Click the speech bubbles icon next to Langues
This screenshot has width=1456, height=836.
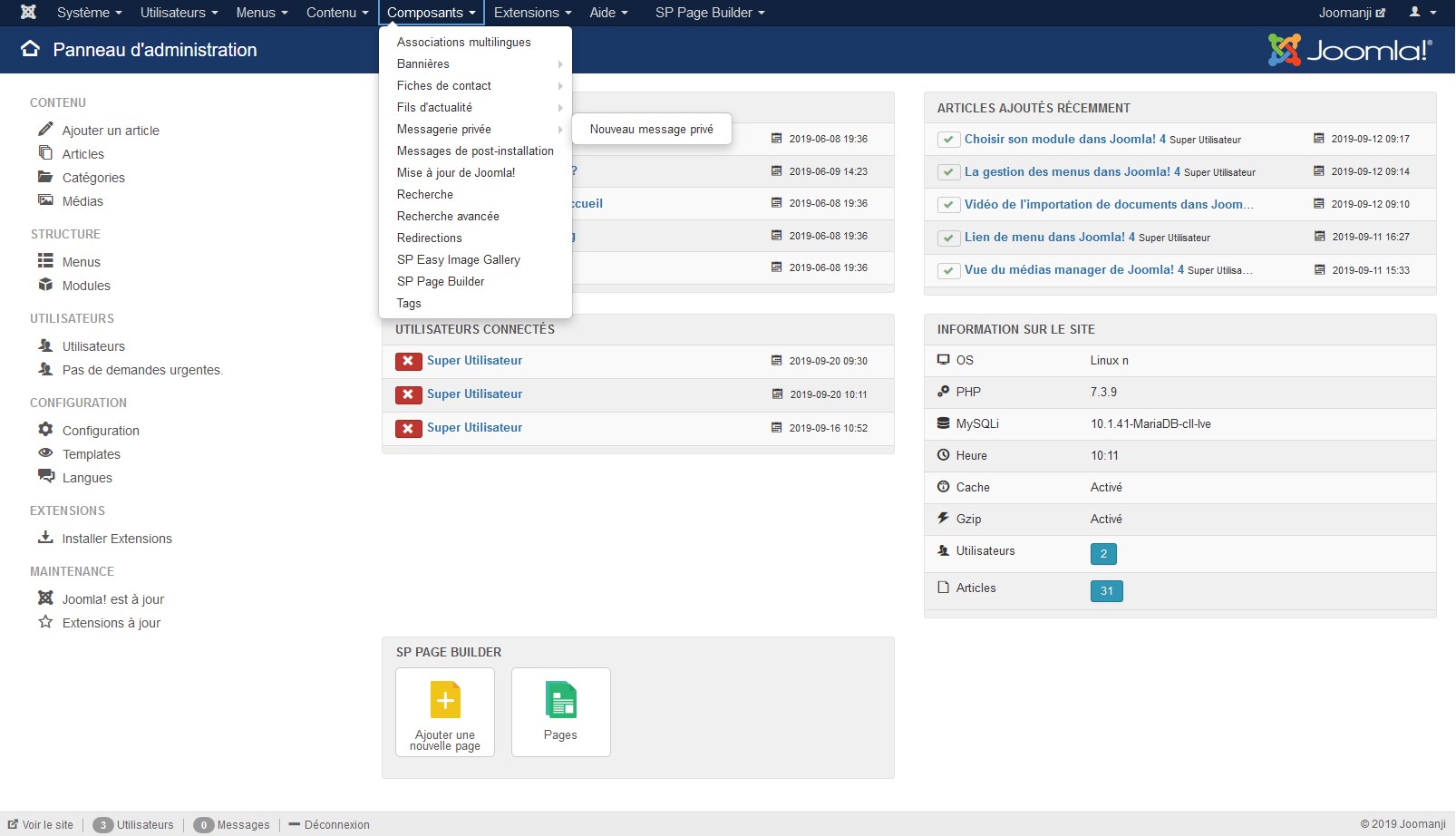[45, 475]
